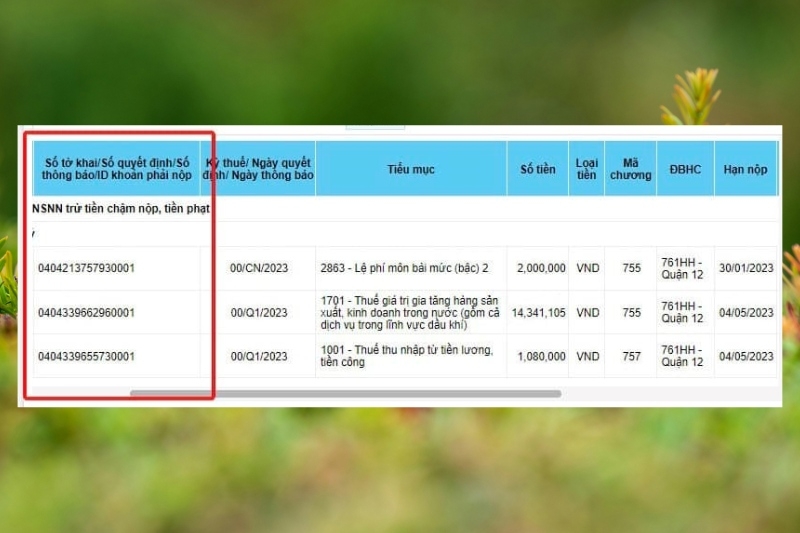
Task: Click the 'Tiểu mục' column header
Action: [x=411, y=169]
